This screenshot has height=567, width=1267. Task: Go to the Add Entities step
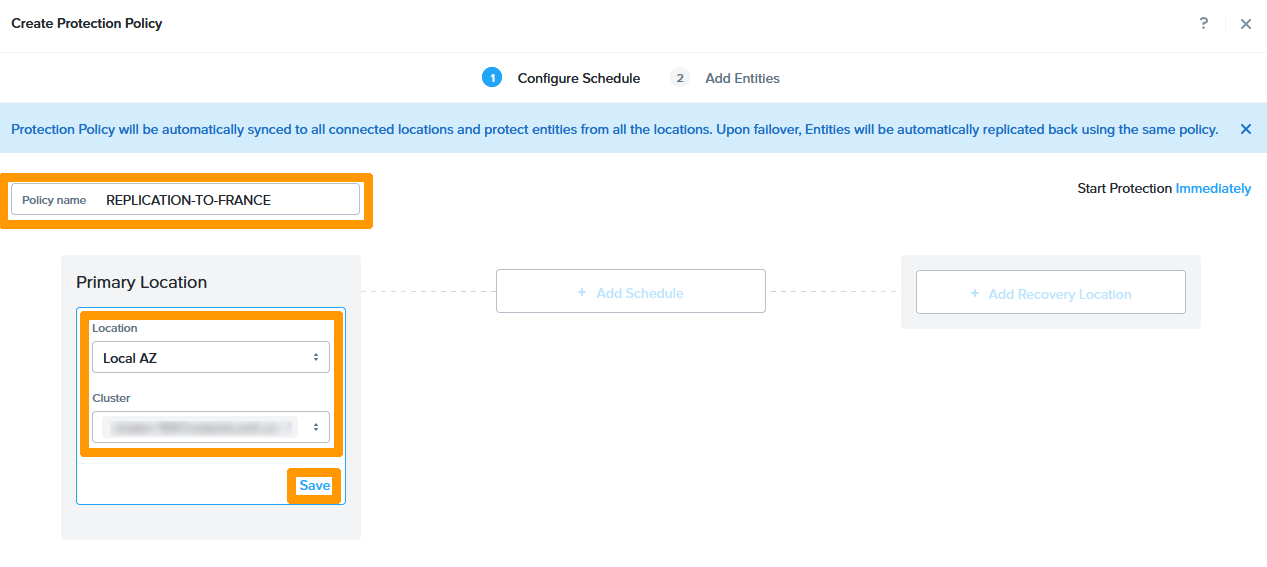tap(742, 78)
